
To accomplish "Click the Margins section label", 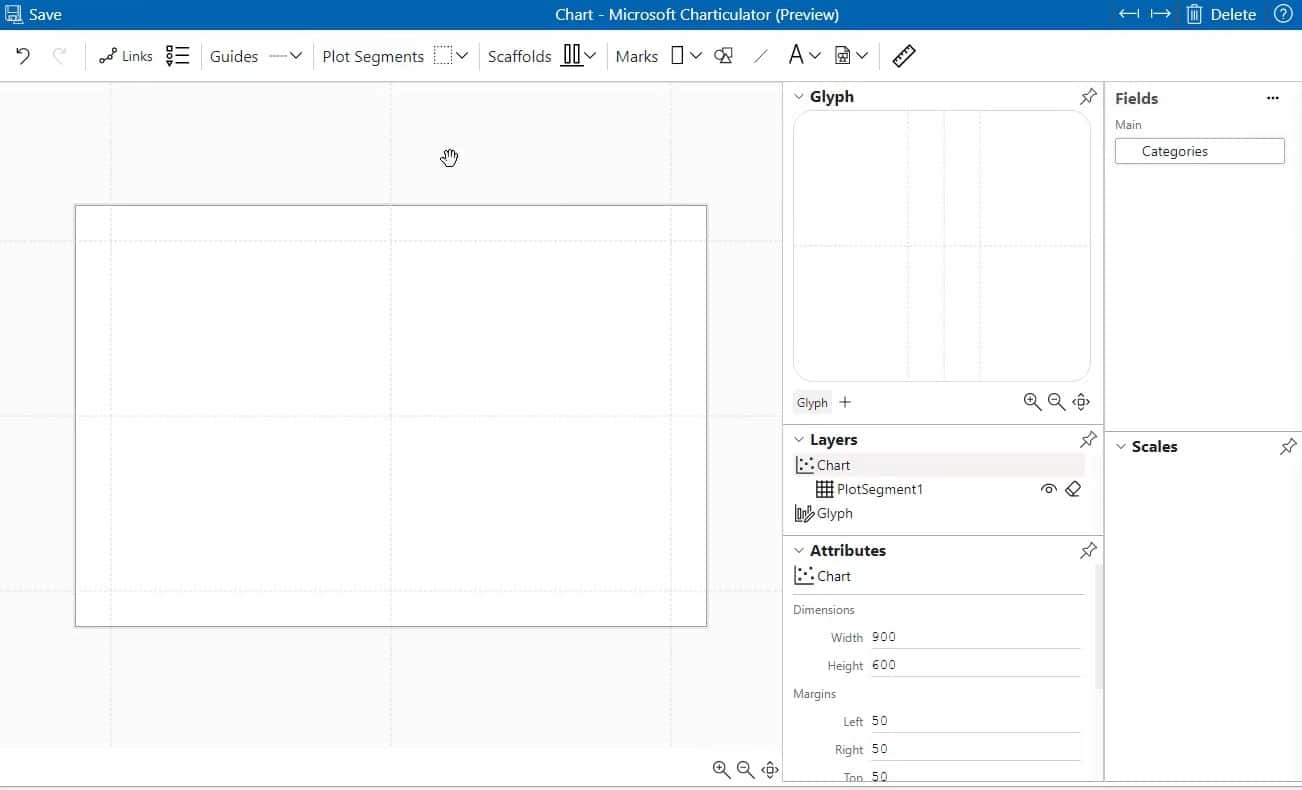I will [x=814, y=694].
